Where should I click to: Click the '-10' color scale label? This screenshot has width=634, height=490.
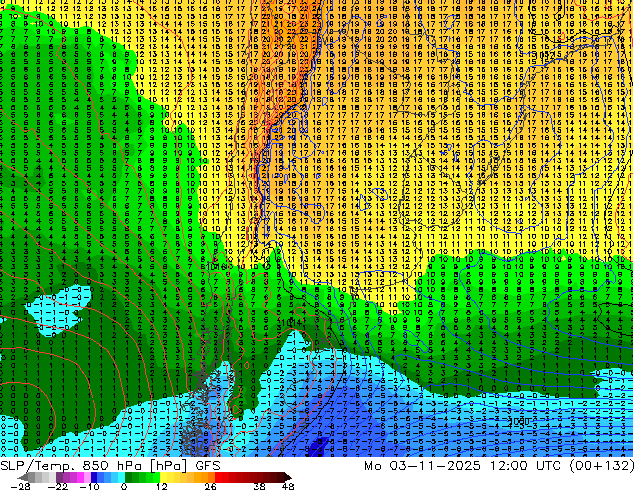89,486
